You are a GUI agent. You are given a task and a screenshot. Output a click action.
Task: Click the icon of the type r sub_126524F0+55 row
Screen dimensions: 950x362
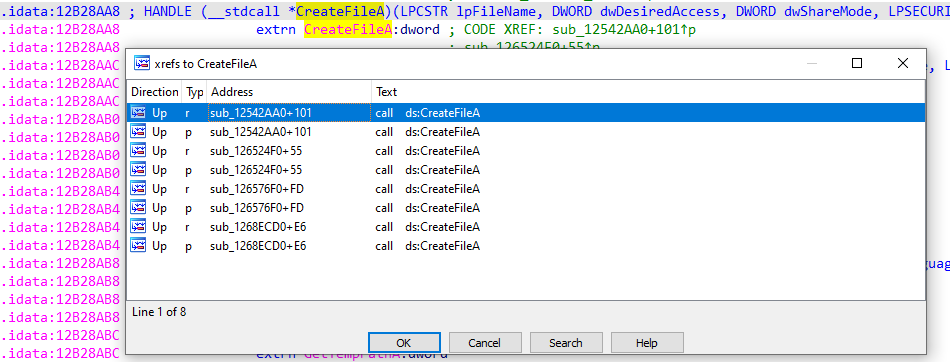139,150
